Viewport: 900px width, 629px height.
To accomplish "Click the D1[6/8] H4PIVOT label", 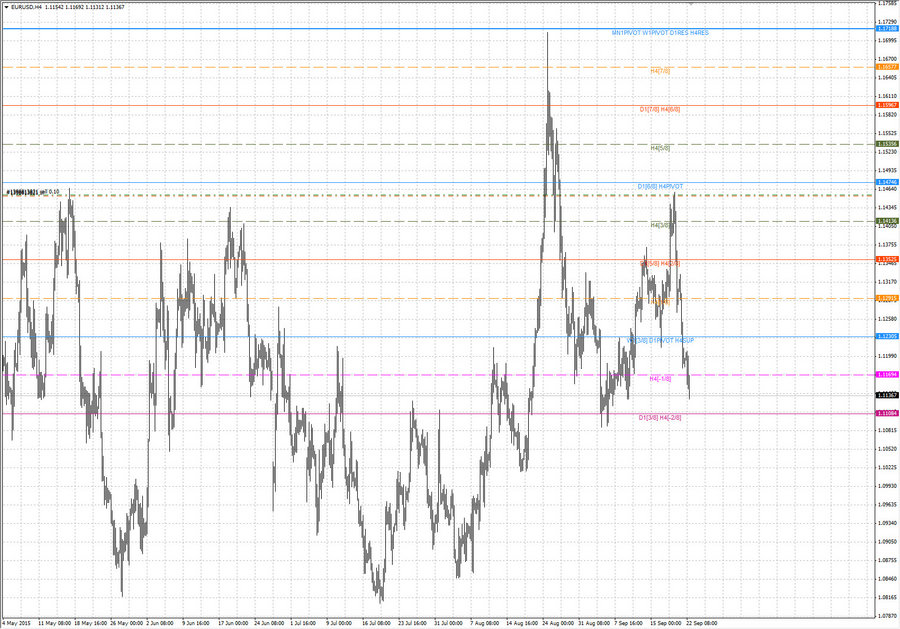I will coord(663,184).
